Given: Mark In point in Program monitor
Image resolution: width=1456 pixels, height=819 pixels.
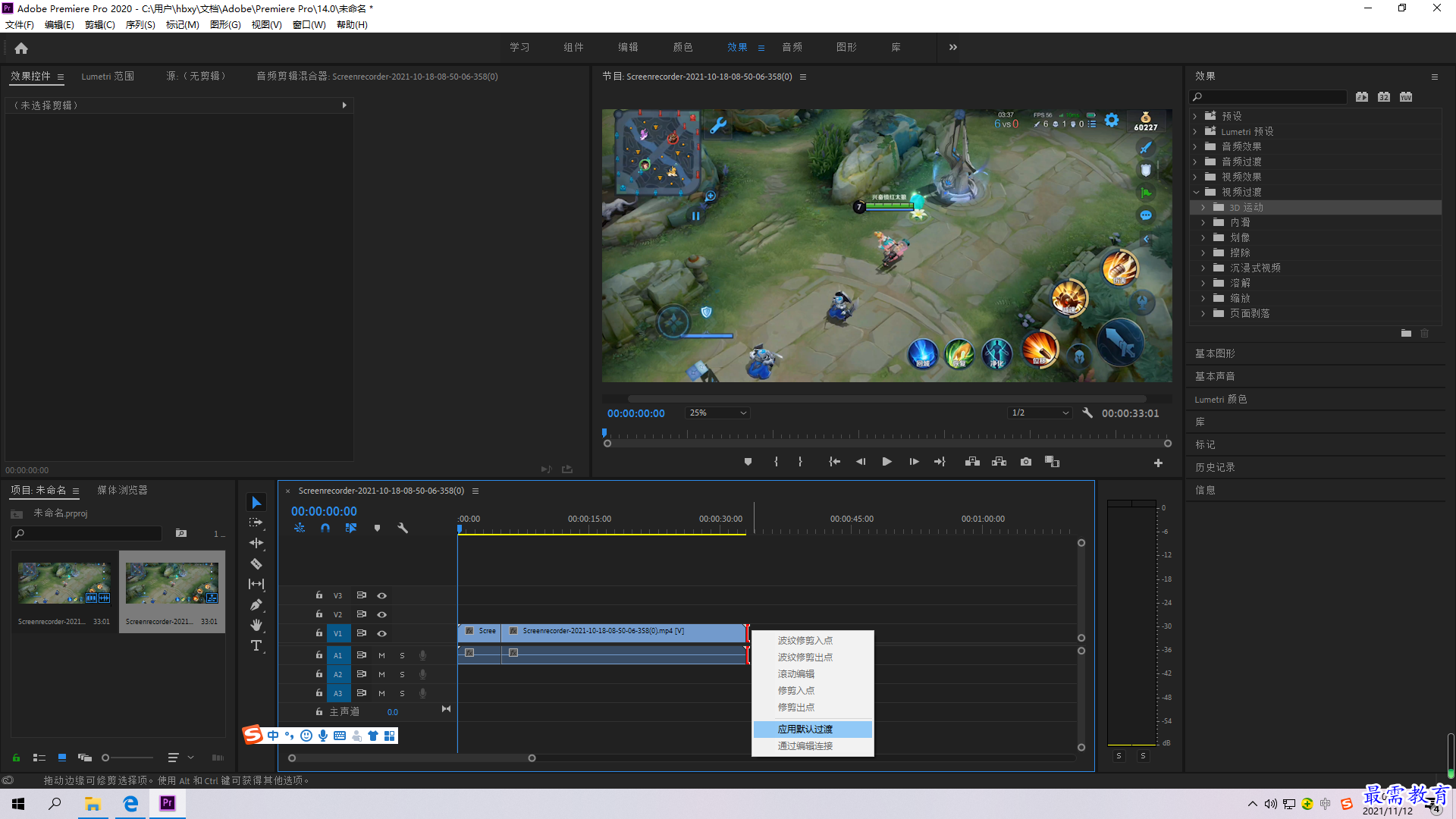Looking at the screenshot, I should click(x=776, y=462).
